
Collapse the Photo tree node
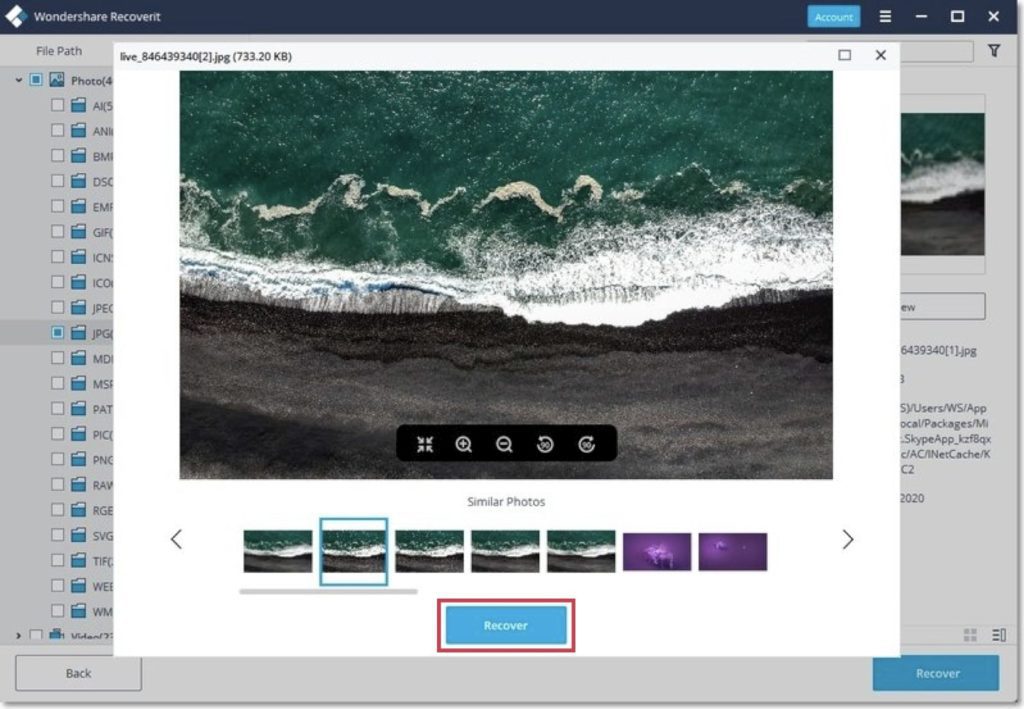(x=19, y=80)
